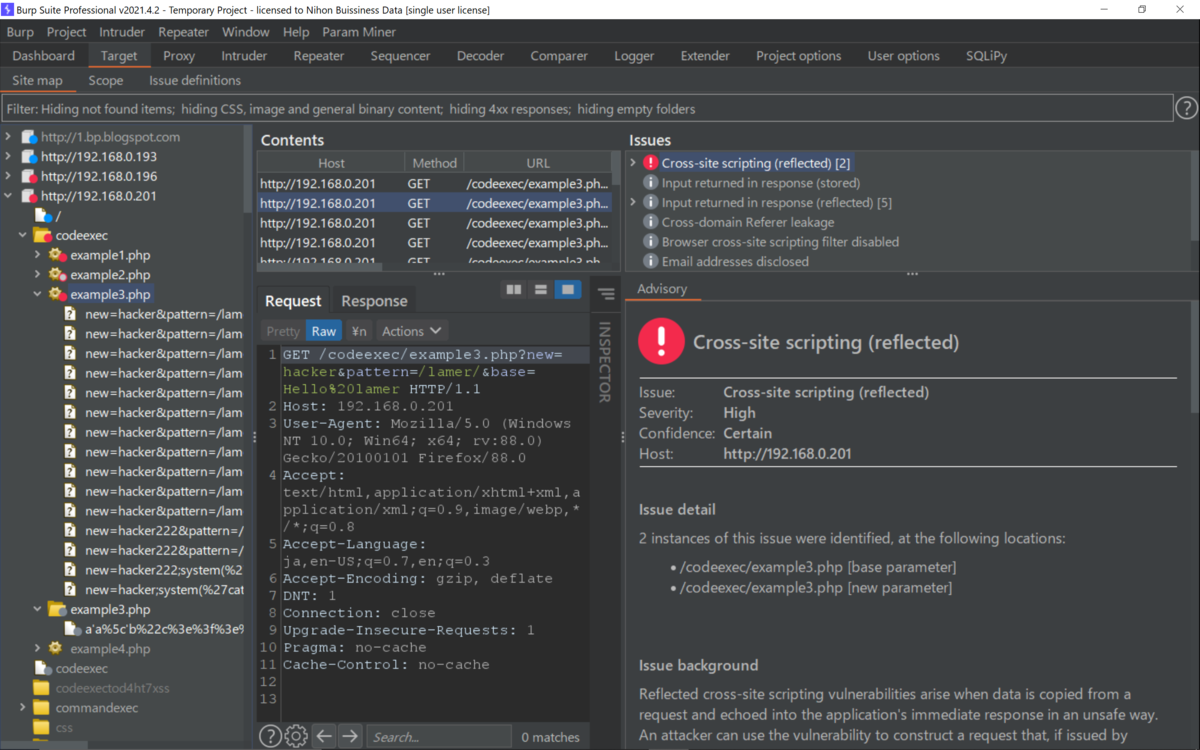Click '0 matches' search result count
This screenshot has width=1200, height=750.
pos(550,737)
